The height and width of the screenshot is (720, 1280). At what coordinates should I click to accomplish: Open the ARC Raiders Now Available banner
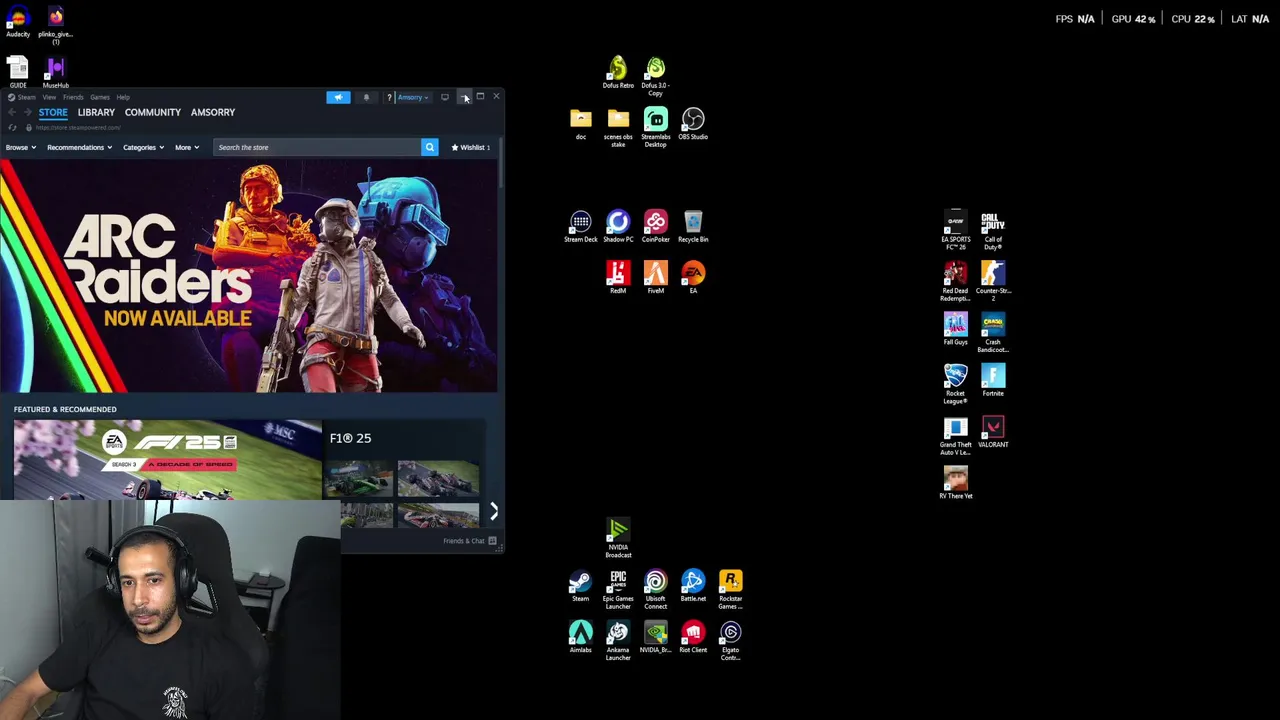(249, 277)
